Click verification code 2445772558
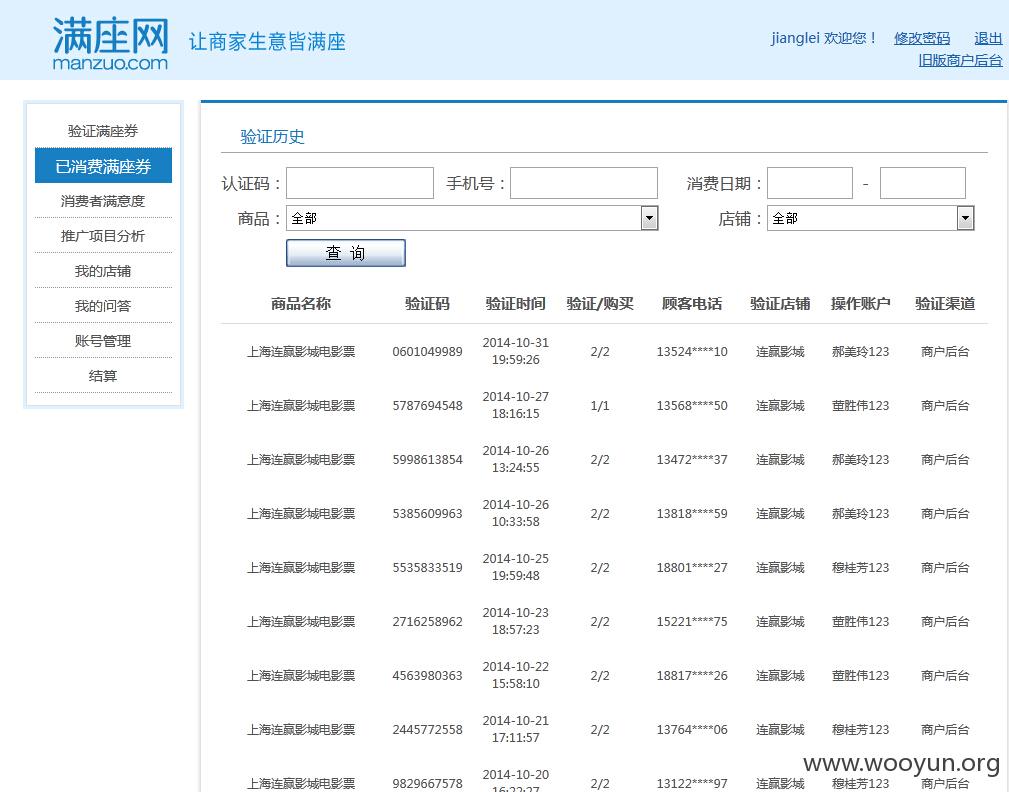1009x792 pixels. tap(427, 730)
